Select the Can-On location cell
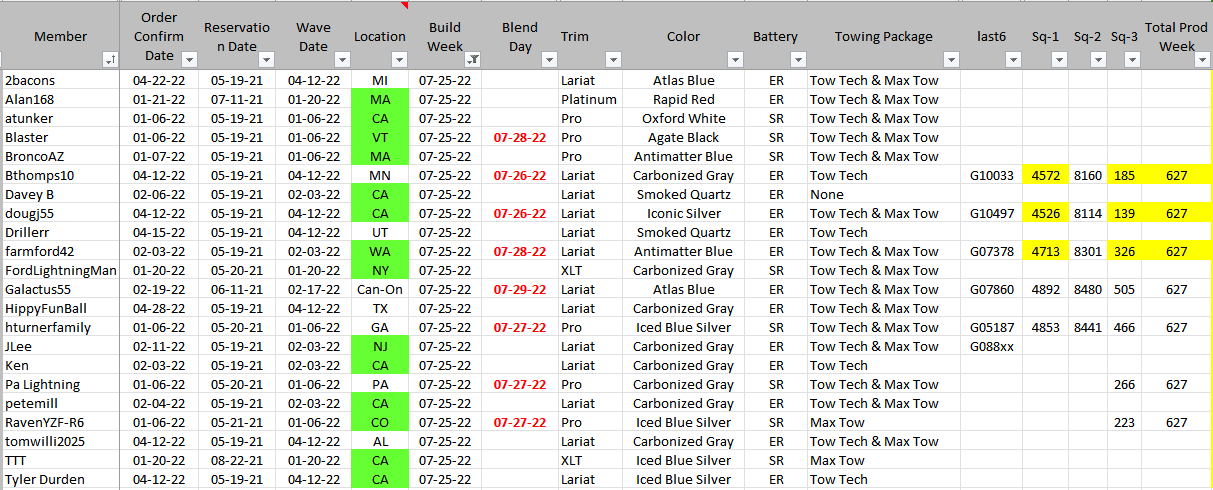The width and height of the screenshot is (1213, 490). click(x=380, y=290)
